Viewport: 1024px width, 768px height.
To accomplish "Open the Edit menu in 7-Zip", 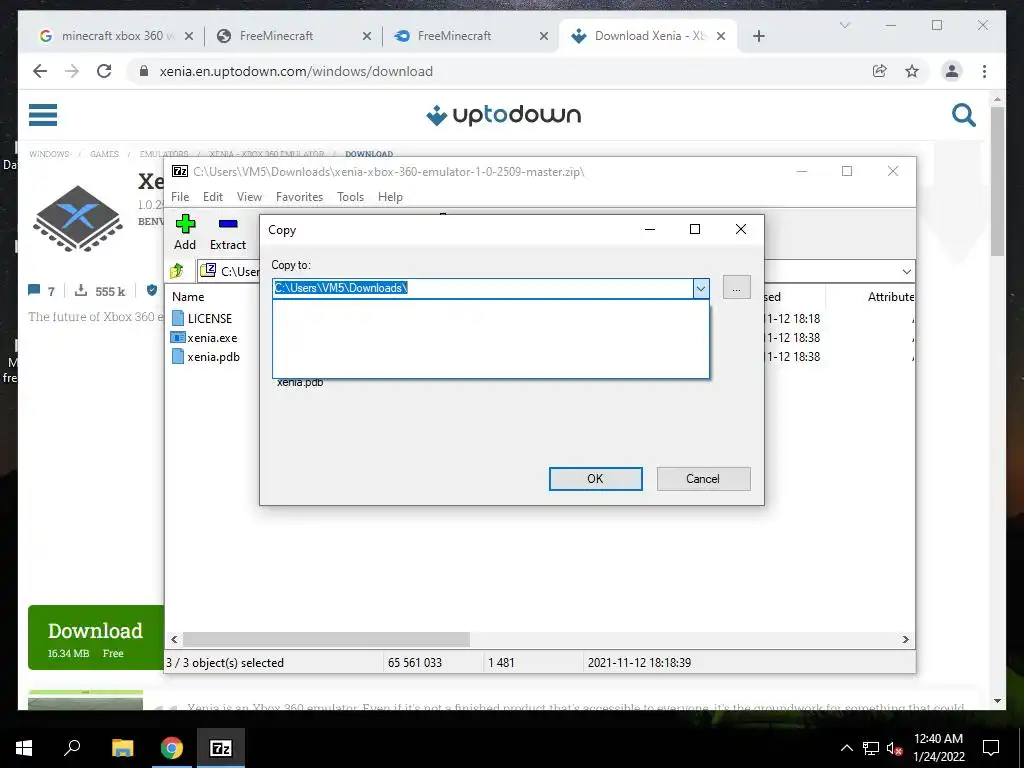I will (x=213, y=197).
